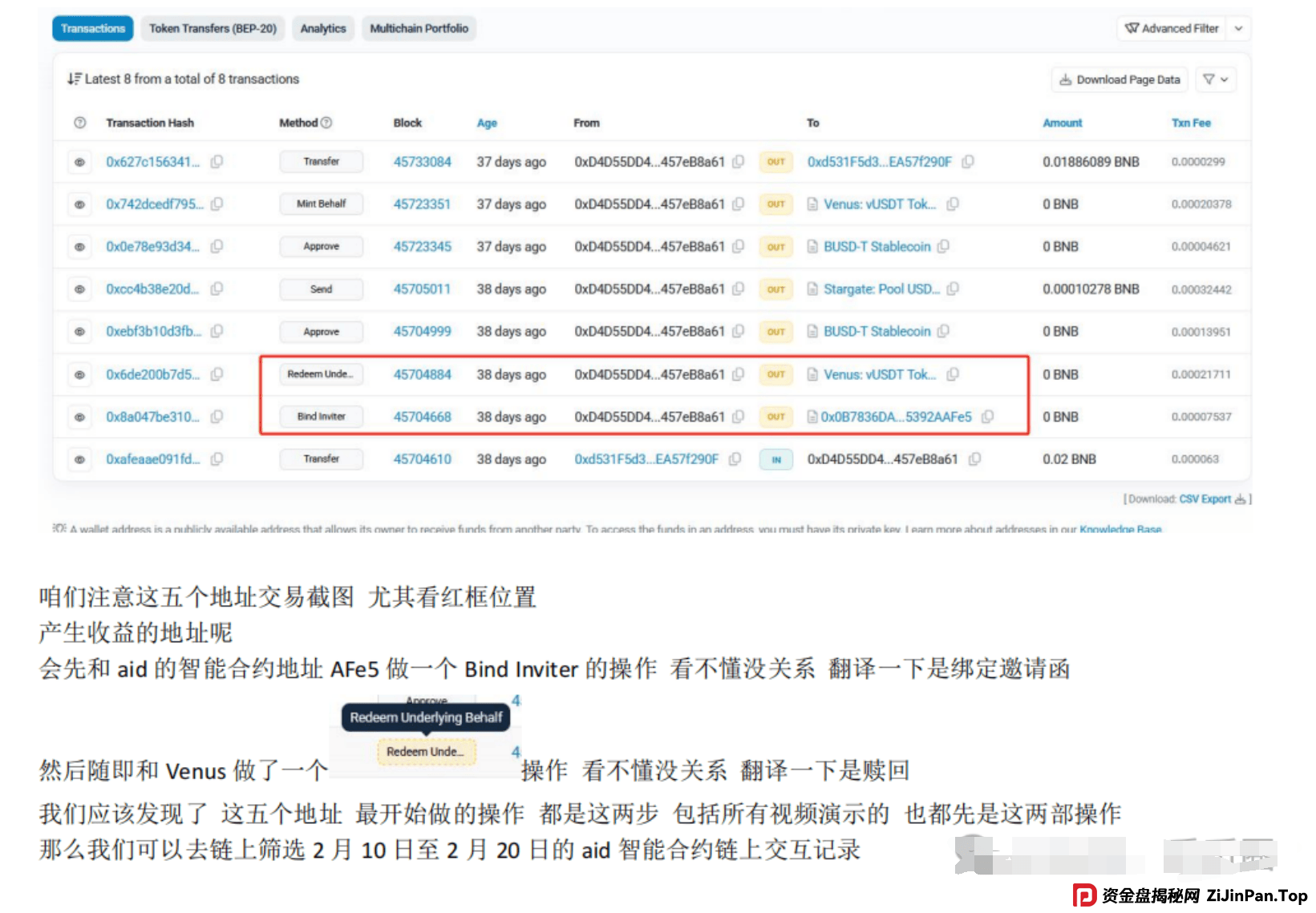This screenshot has height=913, width=1316.
Task: Click the document icon next to BUSD-T Stablecoin
Action: 811,246
